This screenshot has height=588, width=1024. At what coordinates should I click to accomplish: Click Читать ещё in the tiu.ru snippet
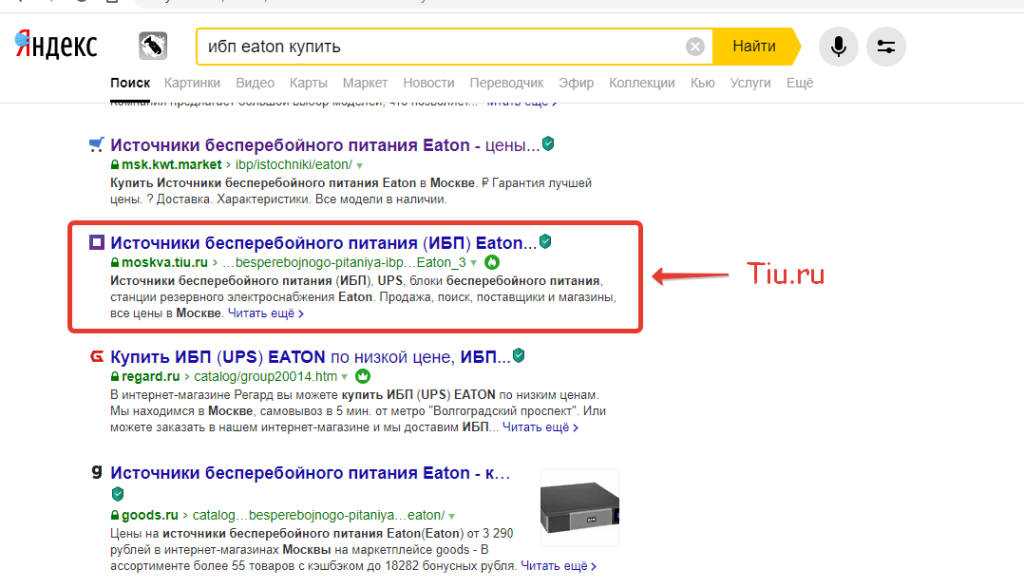tap(266, 314)
